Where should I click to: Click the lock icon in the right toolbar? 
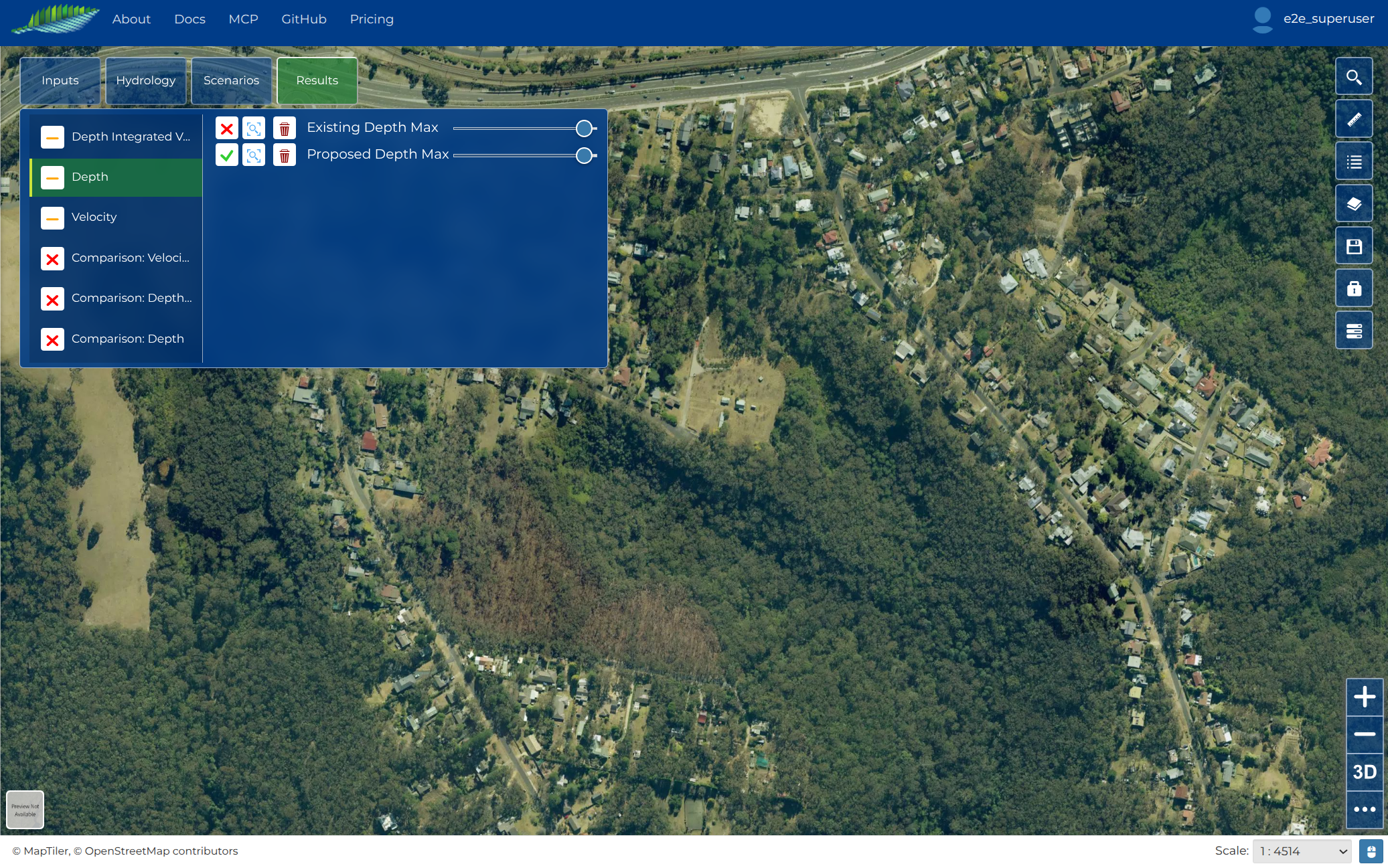(x=1354, y=288)
